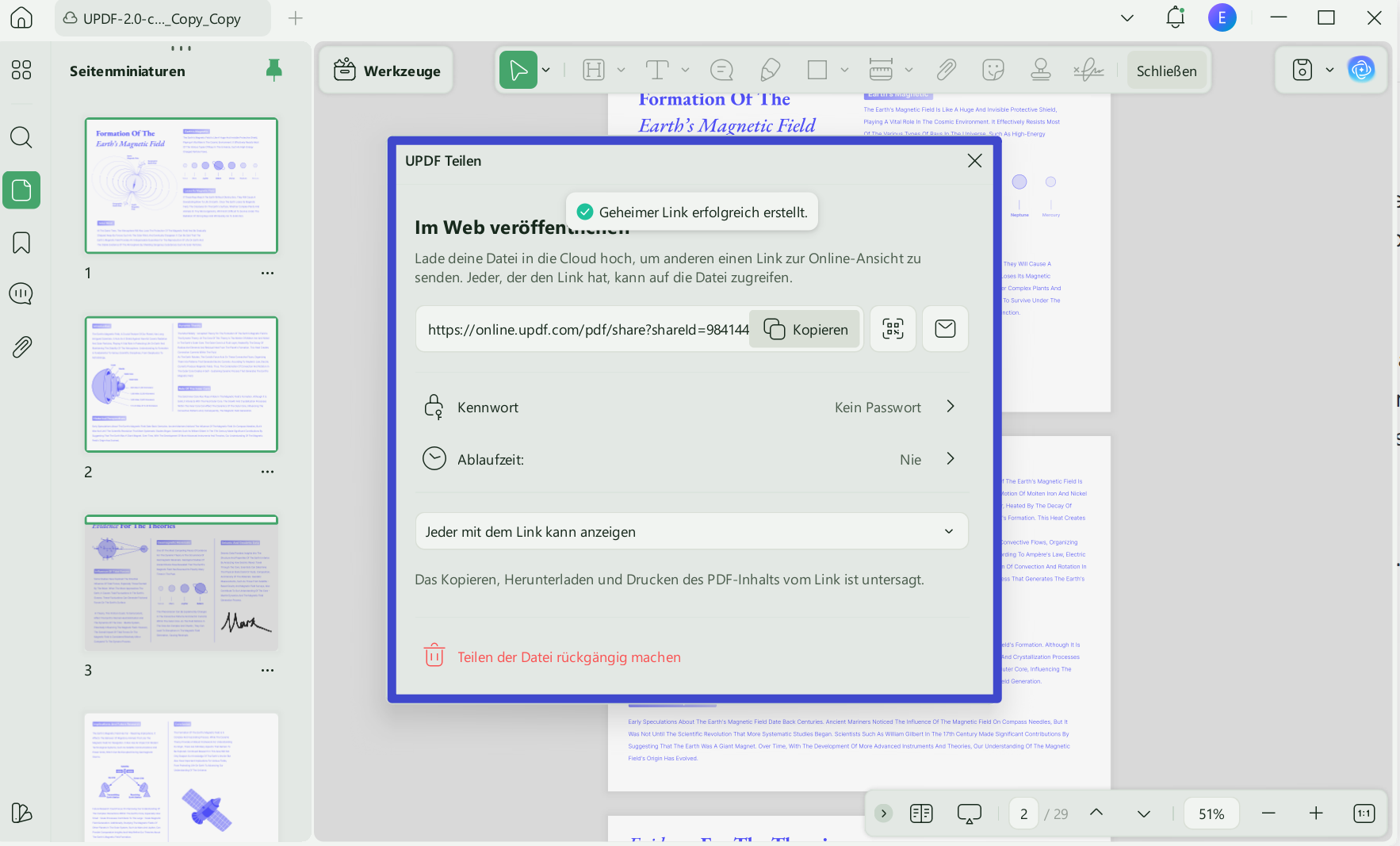Collapse the bottom navigation bar arrow

pyautogui.click(x=883, y=813)
